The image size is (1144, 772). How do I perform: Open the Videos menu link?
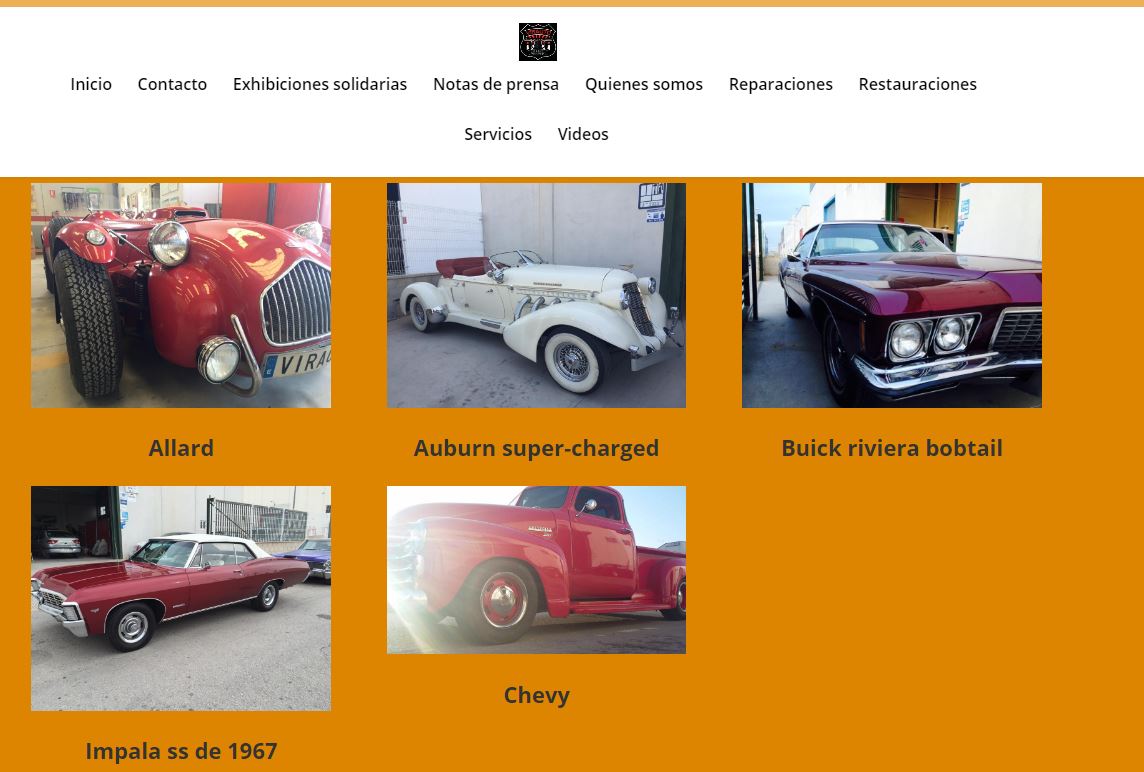point(583,134)
